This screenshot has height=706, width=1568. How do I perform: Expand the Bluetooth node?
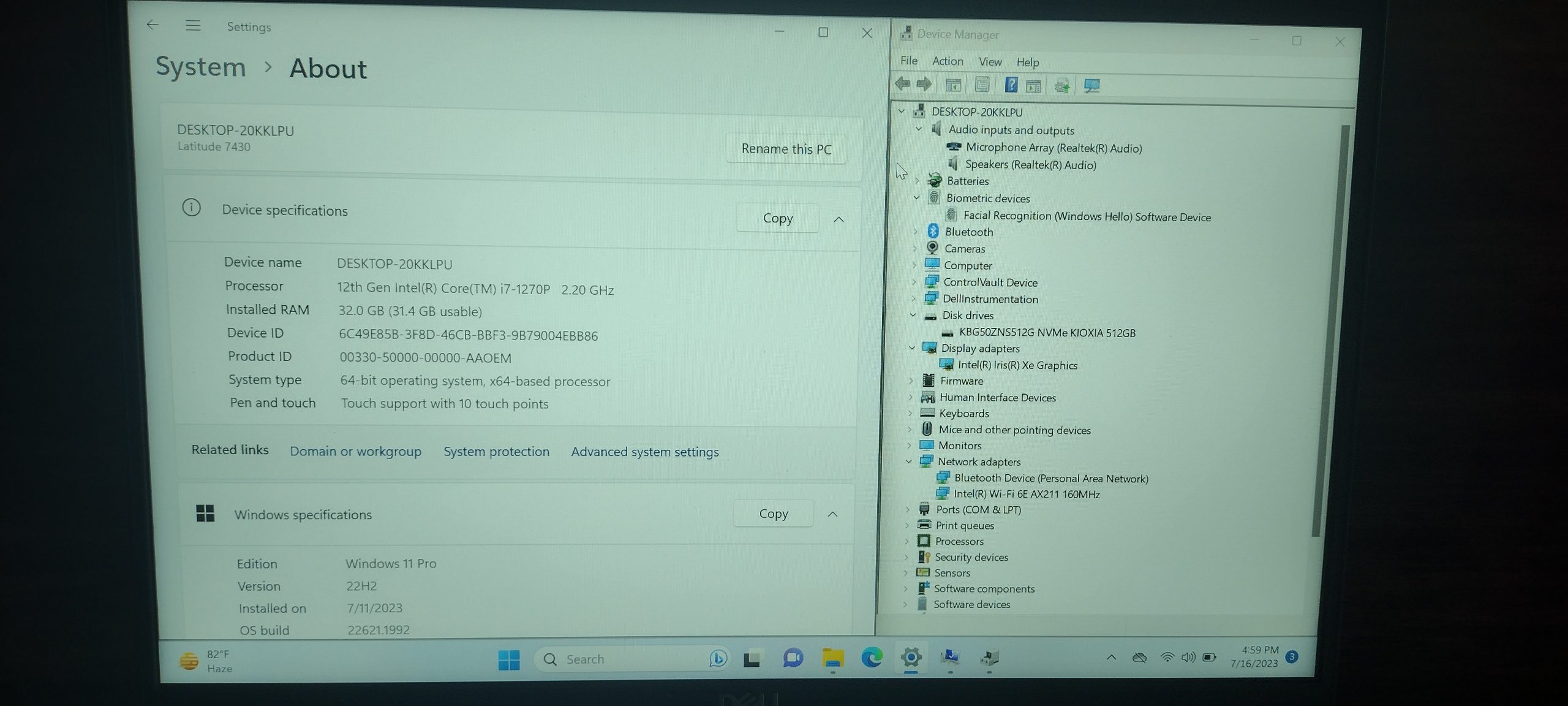click(x=915, y=231)
